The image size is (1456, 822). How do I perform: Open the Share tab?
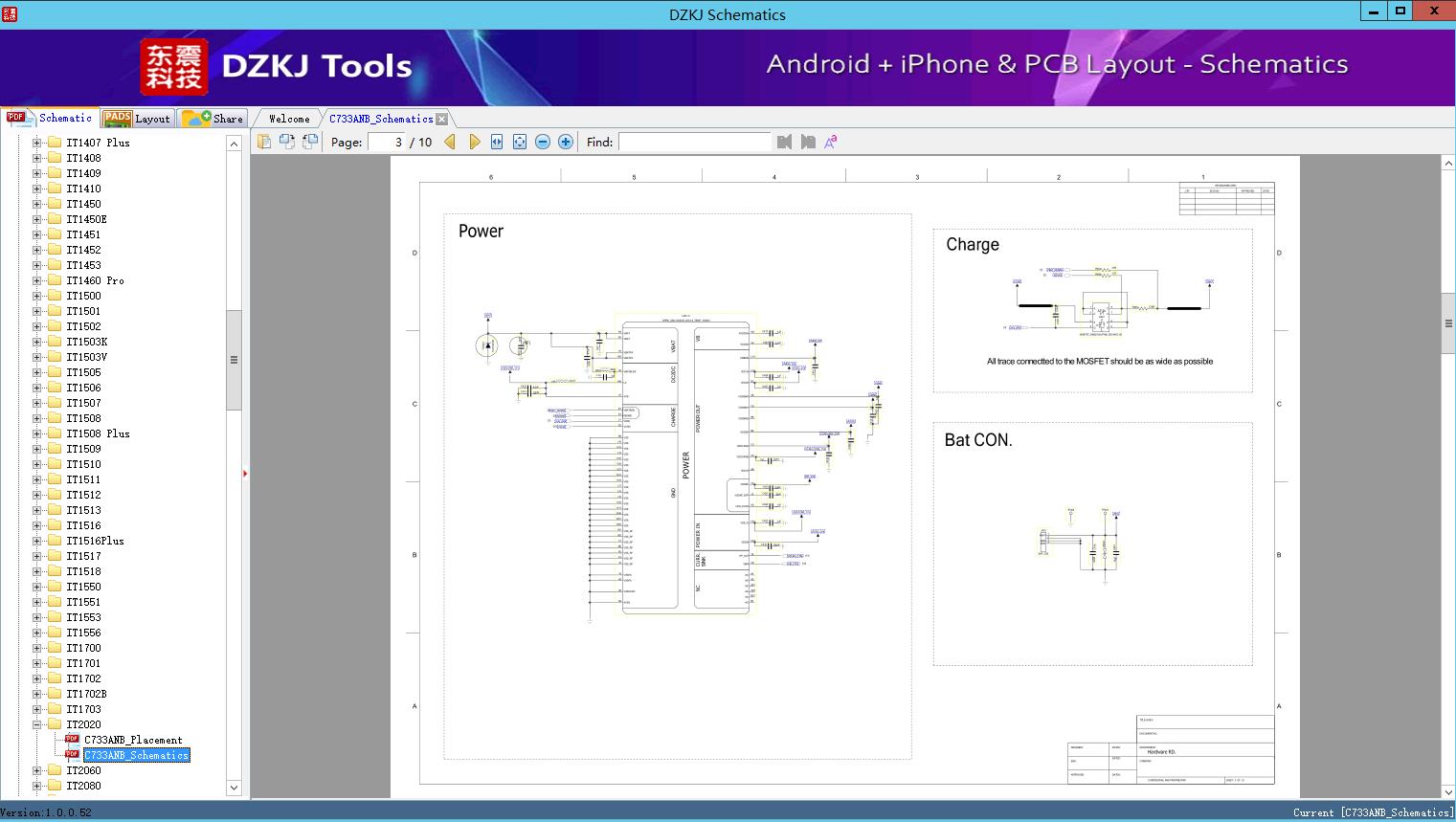pyautogui.click(x=213, y=119)
